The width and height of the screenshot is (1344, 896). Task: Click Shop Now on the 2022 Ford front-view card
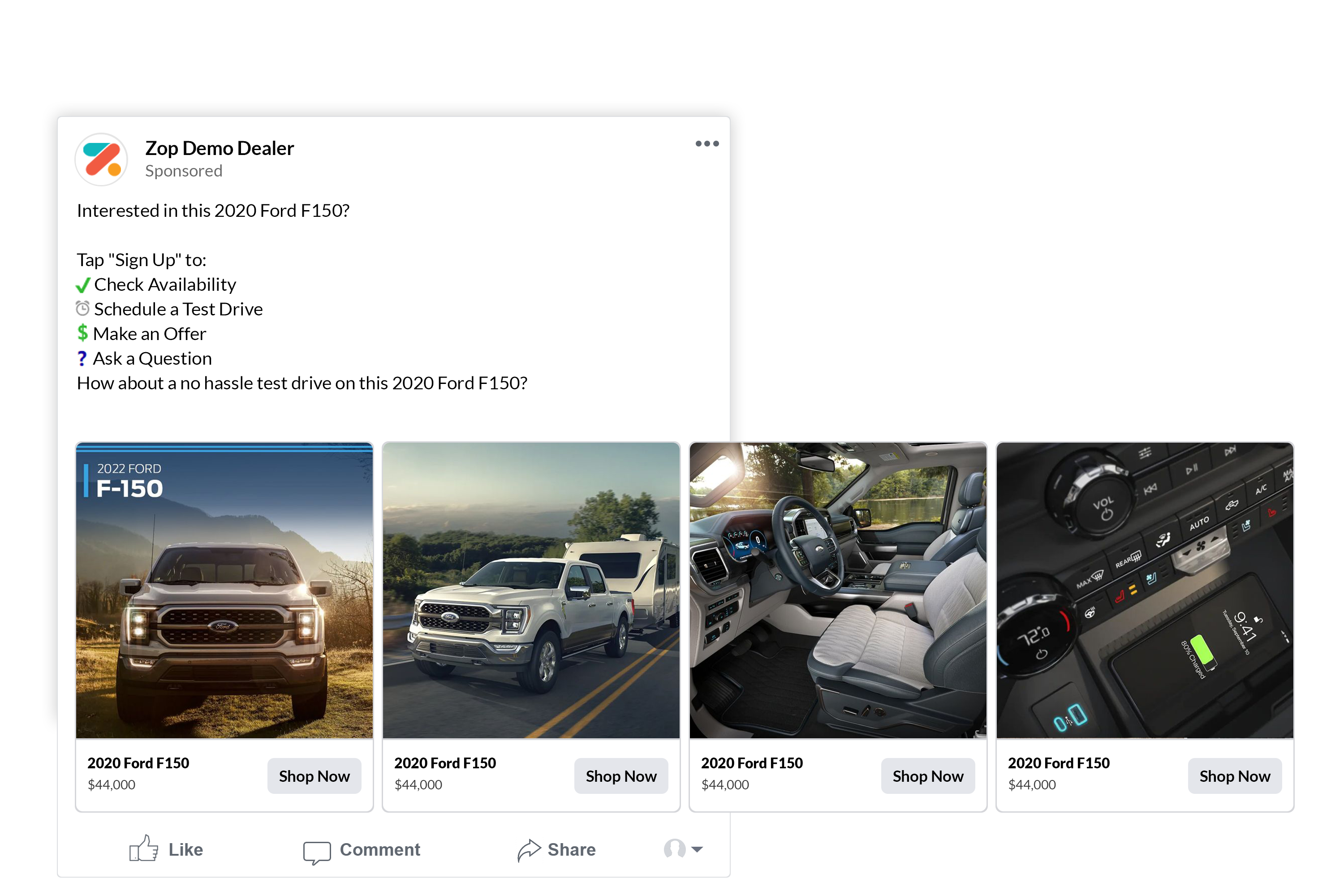(314, 776)
